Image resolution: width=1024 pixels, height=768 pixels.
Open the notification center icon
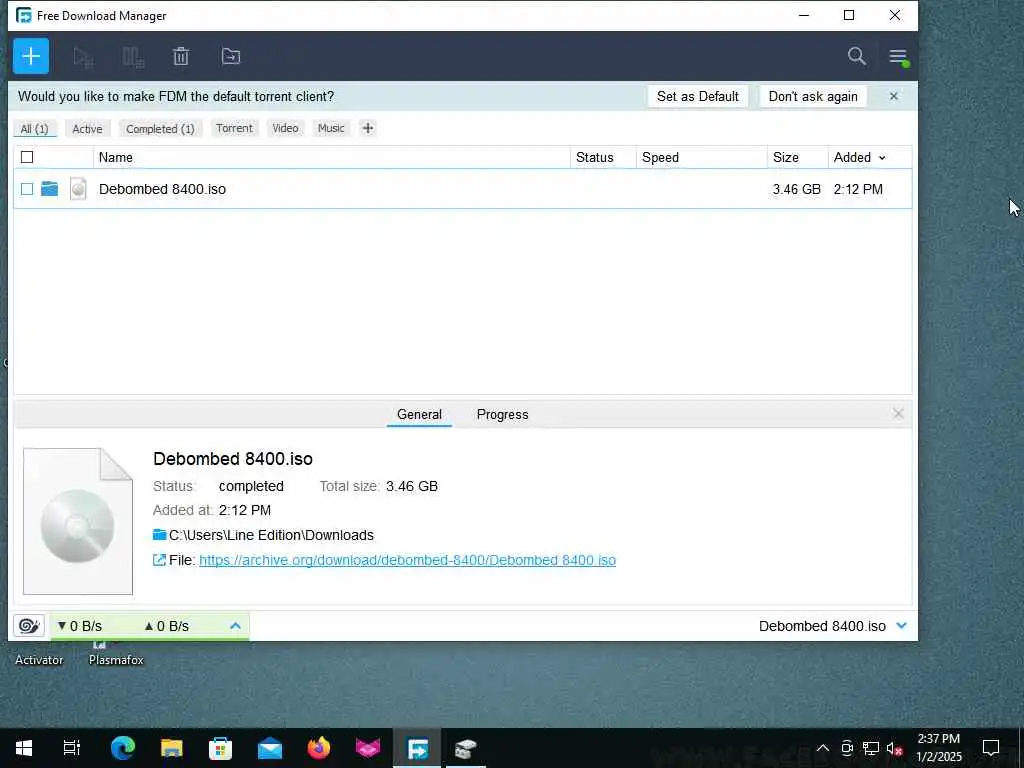pyautogui.click(x=991, y=748)
